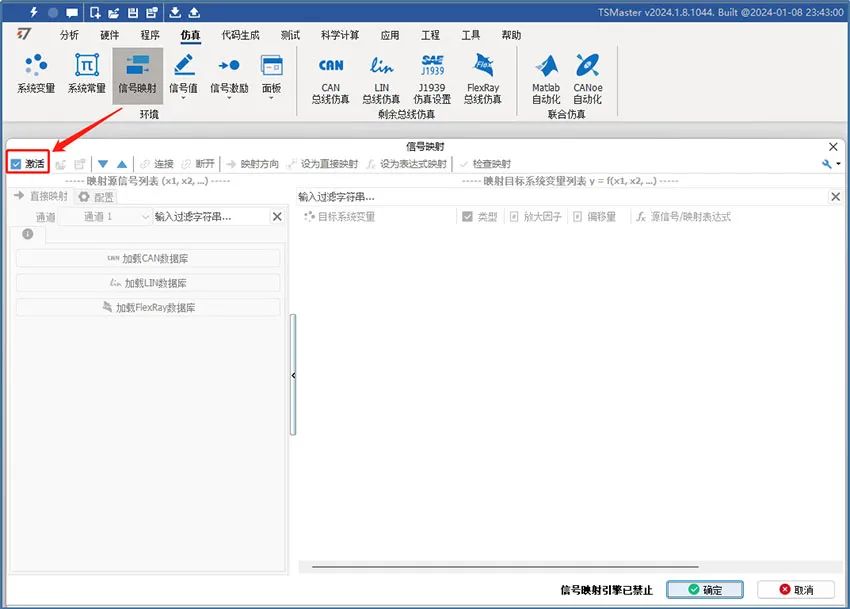
Task: Click 加载CAN数据库 to load database
Action: pos(148,258)
